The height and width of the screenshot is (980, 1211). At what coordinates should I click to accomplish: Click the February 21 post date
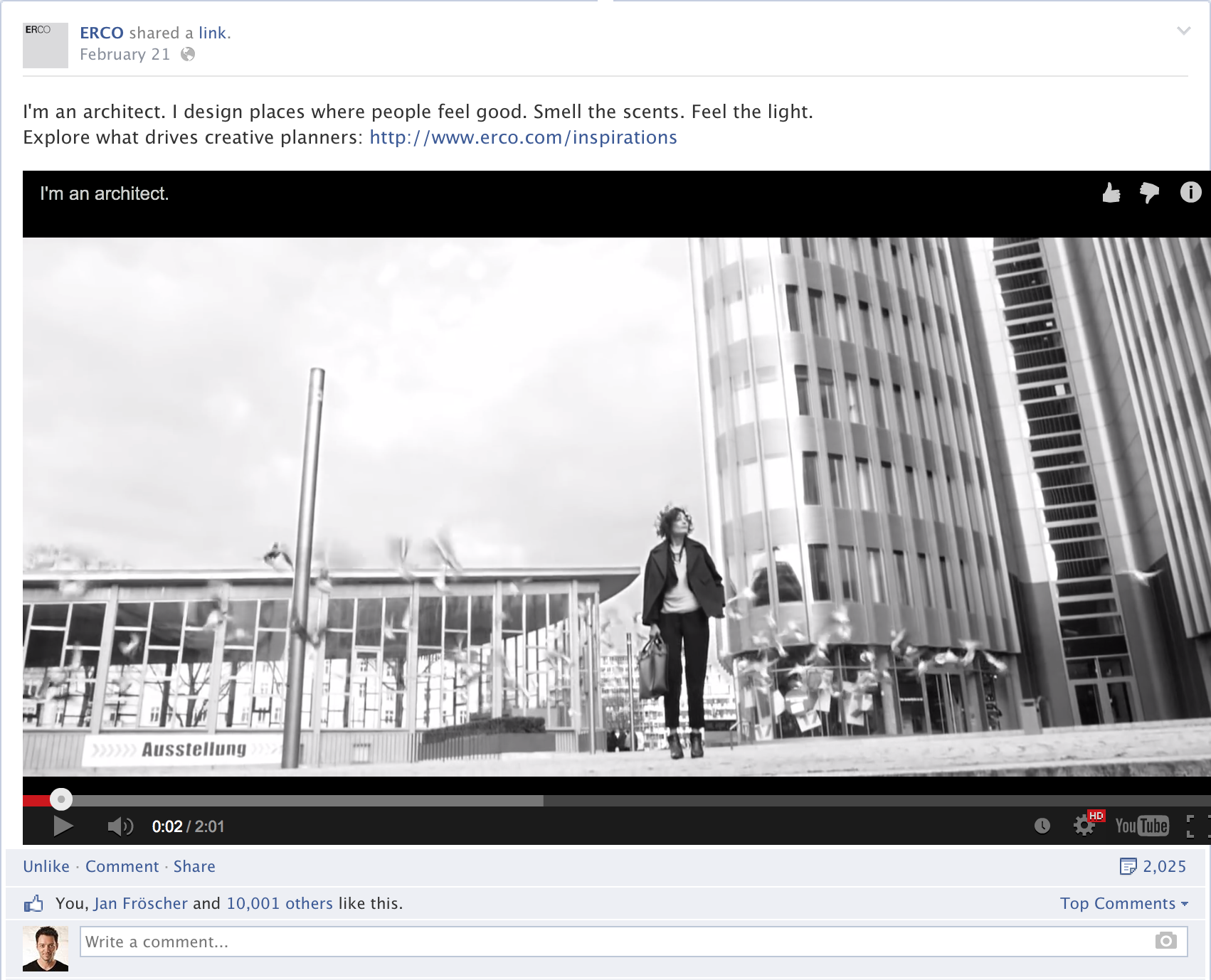125,54
